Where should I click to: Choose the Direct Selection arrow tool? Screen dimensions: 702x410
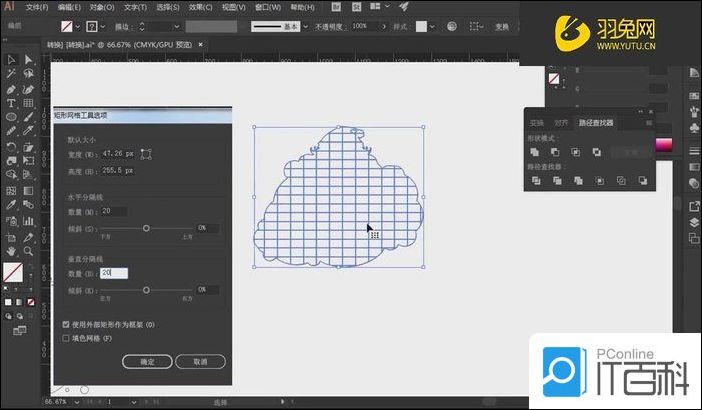click(28, 59)
